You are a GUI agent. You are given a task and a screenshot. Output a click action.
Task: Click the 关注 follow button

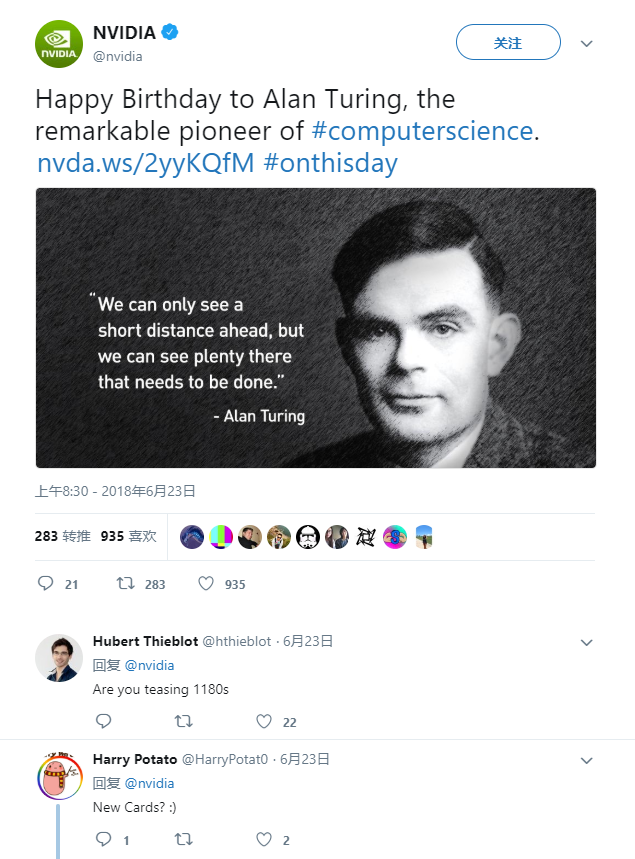pos(508,43)
